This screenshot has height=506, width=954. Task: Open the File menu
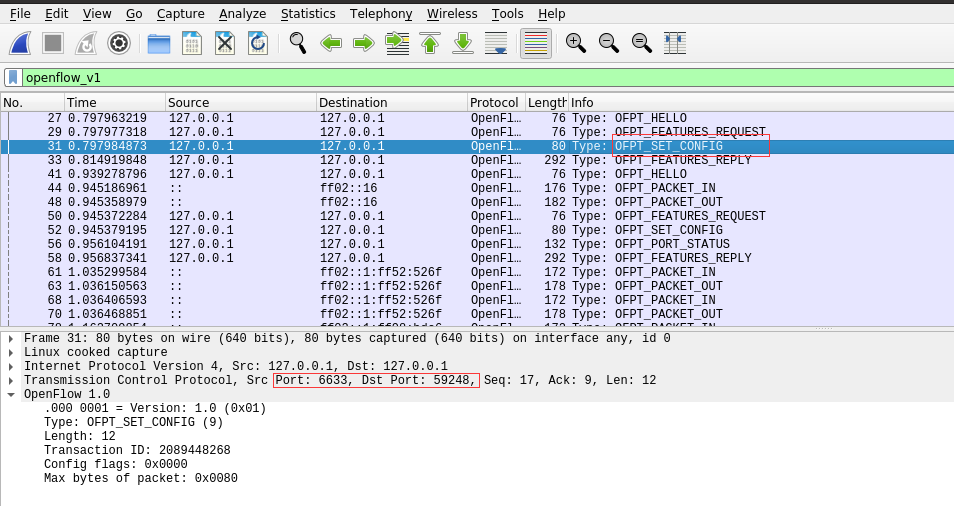click(x=20, y=13)
